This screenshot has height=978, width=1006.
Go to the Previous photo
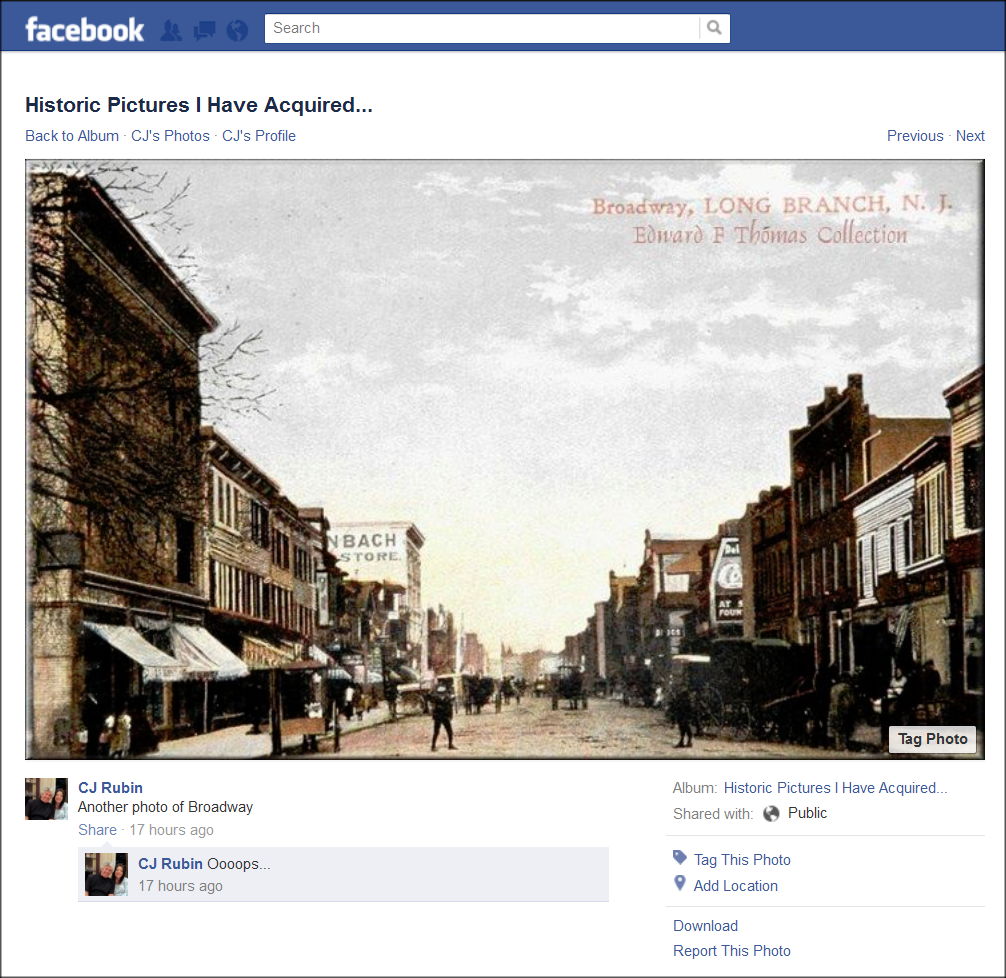914,136
